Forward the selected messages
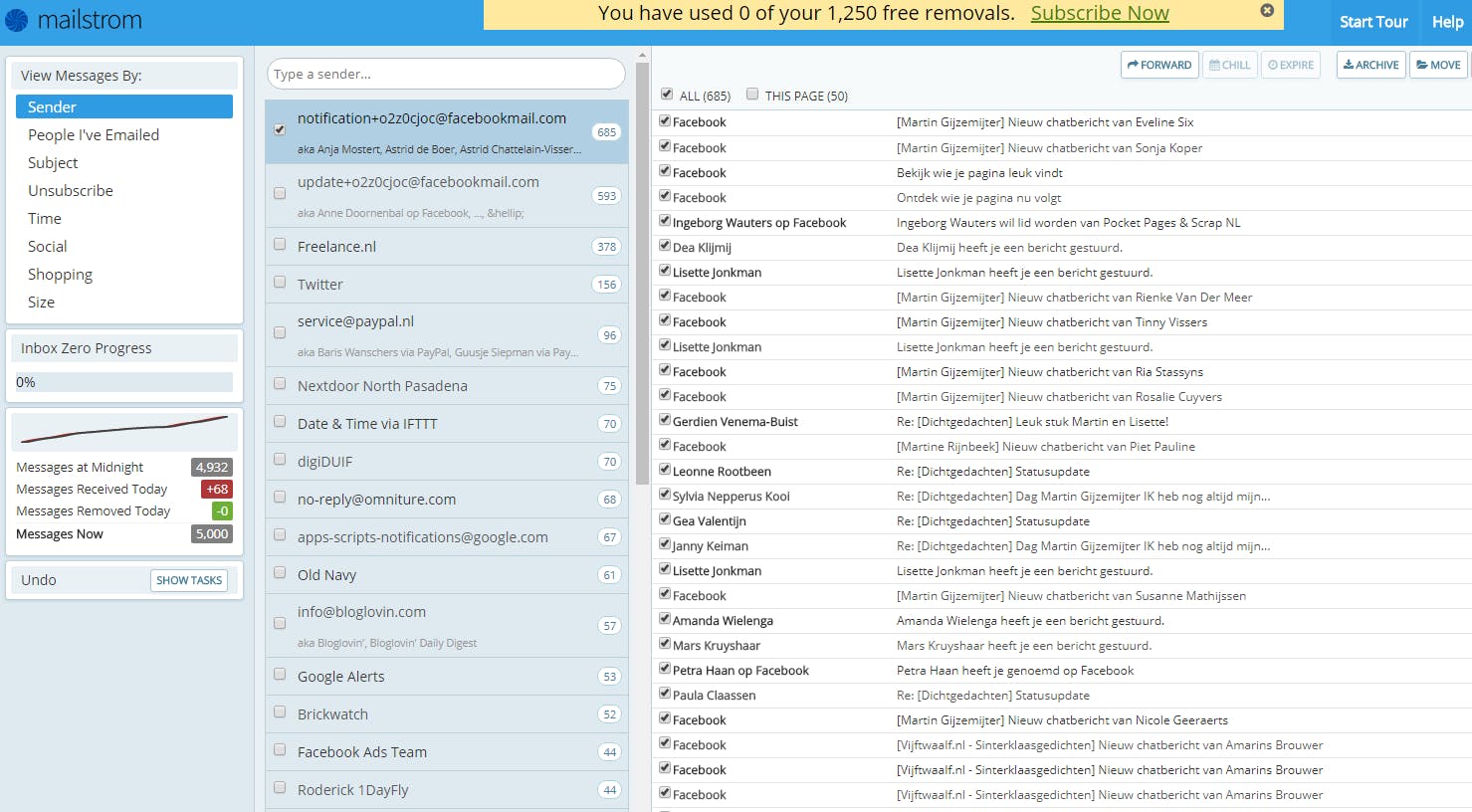This screenshot has height=812, width=1472. [x=1159, y=65]
